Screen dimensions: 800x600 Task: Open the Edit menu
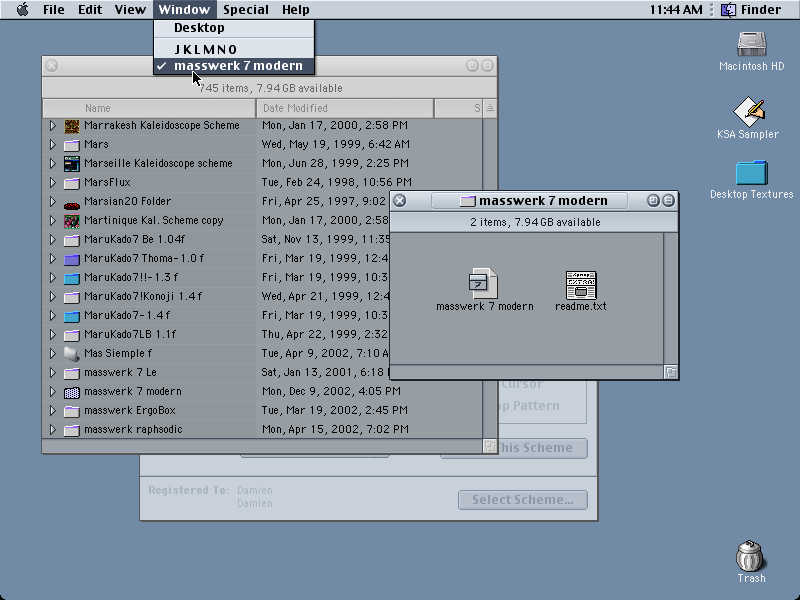click(x=90, y=9)
